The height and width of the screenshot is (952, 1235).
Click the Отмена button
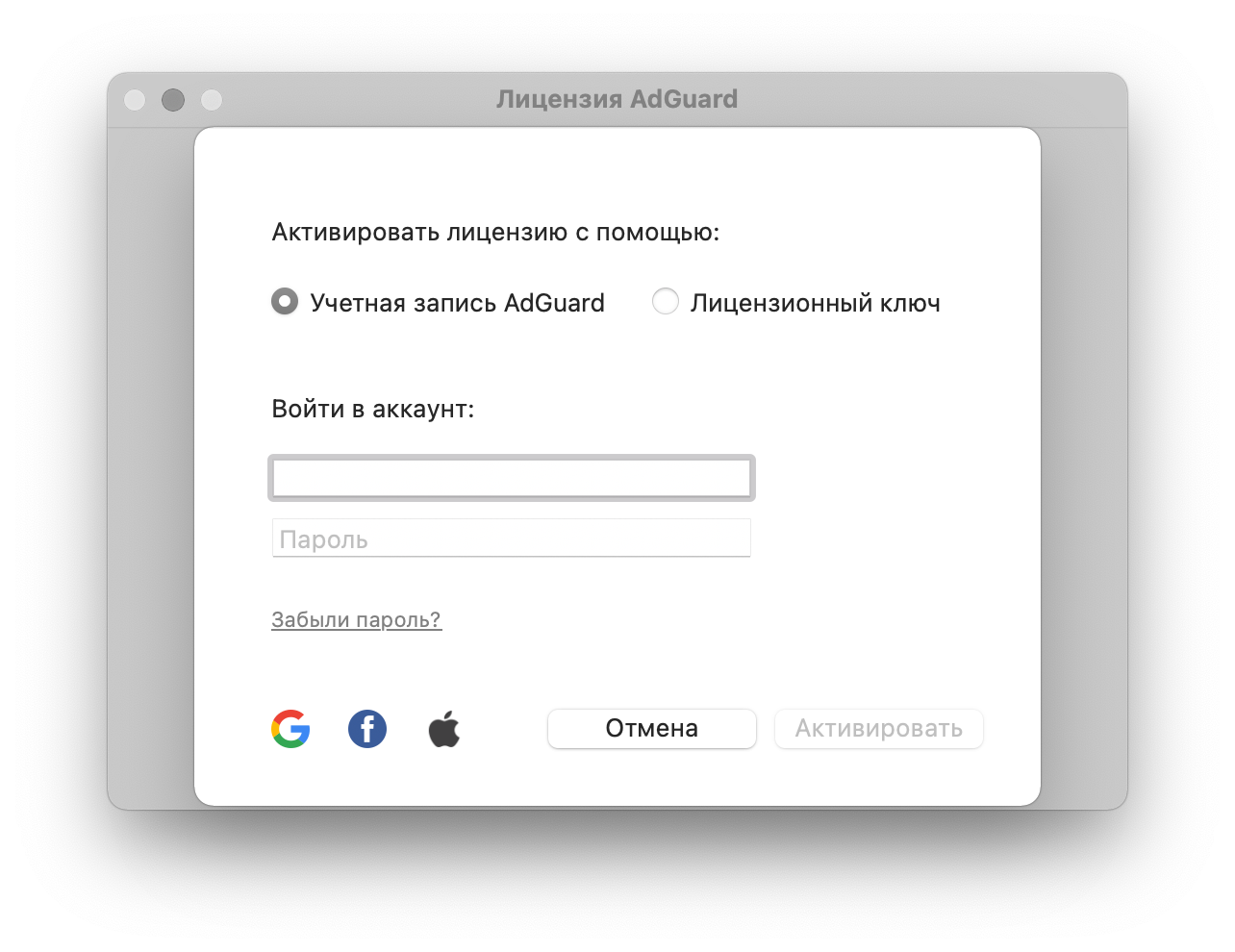652,729
